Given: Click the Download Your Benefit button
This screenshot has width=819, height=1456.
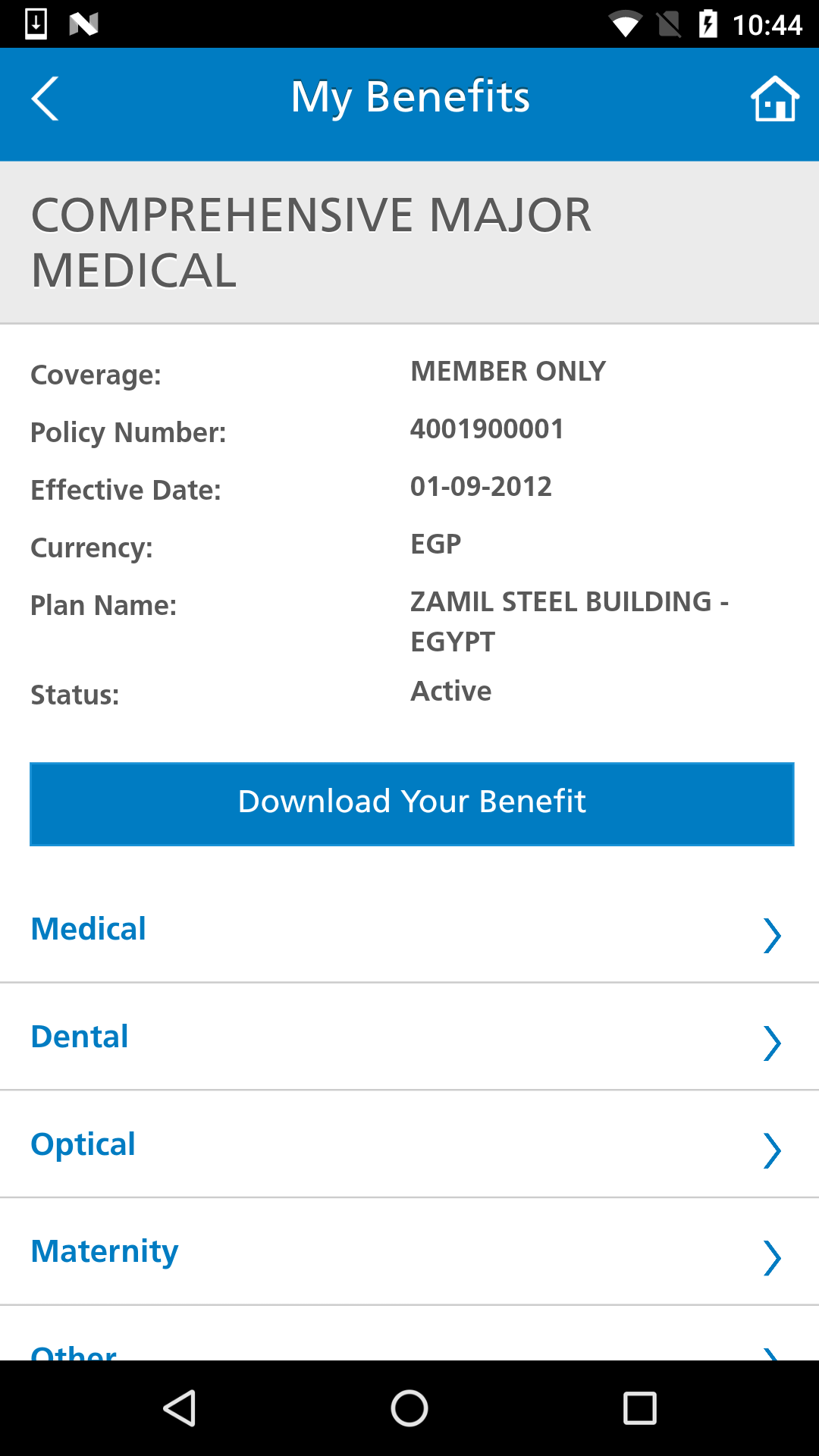Looking at the screenshot, I should click(x=412, y=804).
